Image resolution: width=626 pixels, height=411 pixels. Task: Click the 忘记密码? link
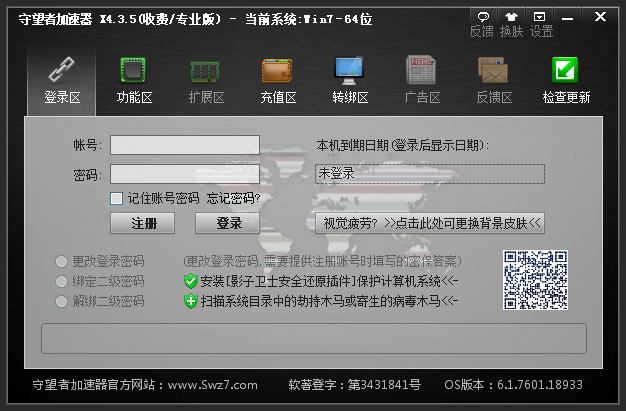click(233, 198)
